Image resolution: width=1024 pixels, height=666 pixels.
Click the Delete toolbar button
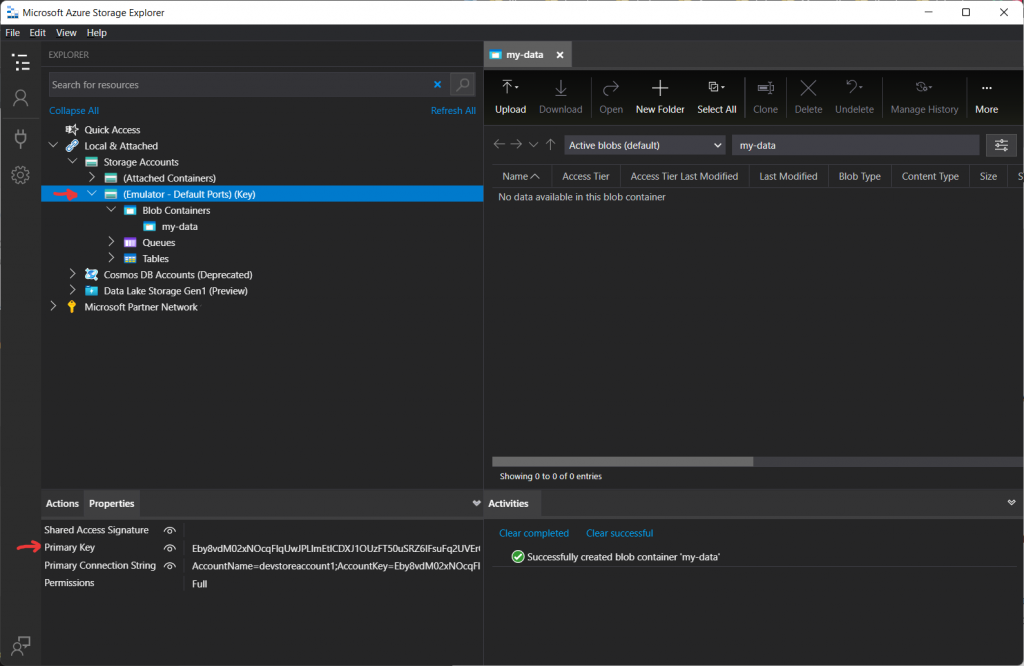coord(808,97)
